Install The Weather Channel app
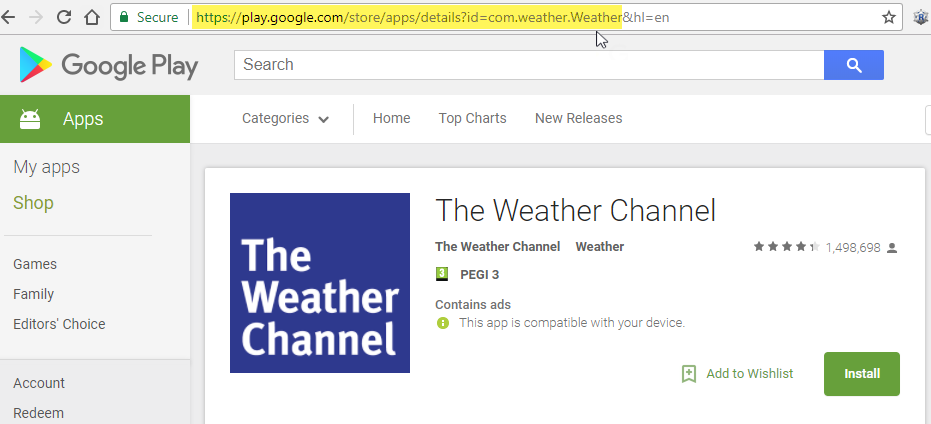 (861, 374)
